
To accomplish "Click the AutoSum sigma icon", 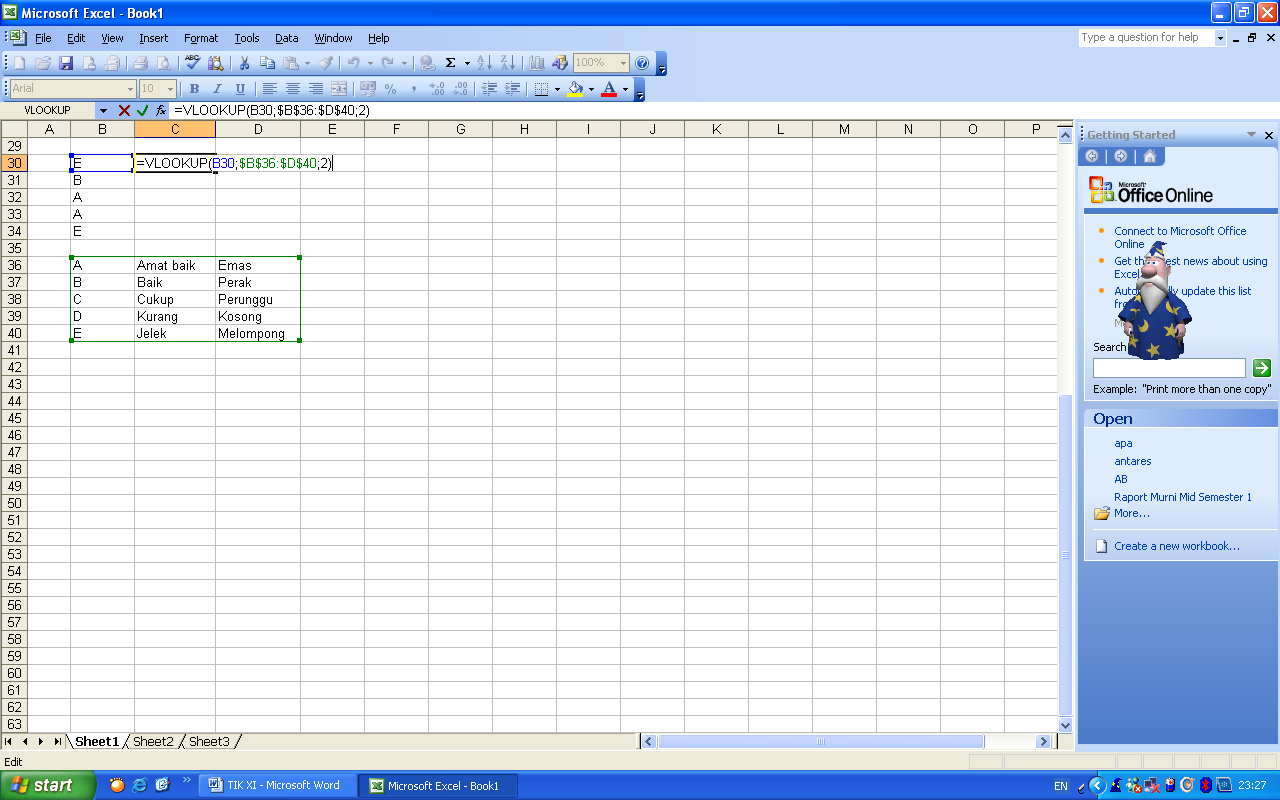I will coord(451,63).
